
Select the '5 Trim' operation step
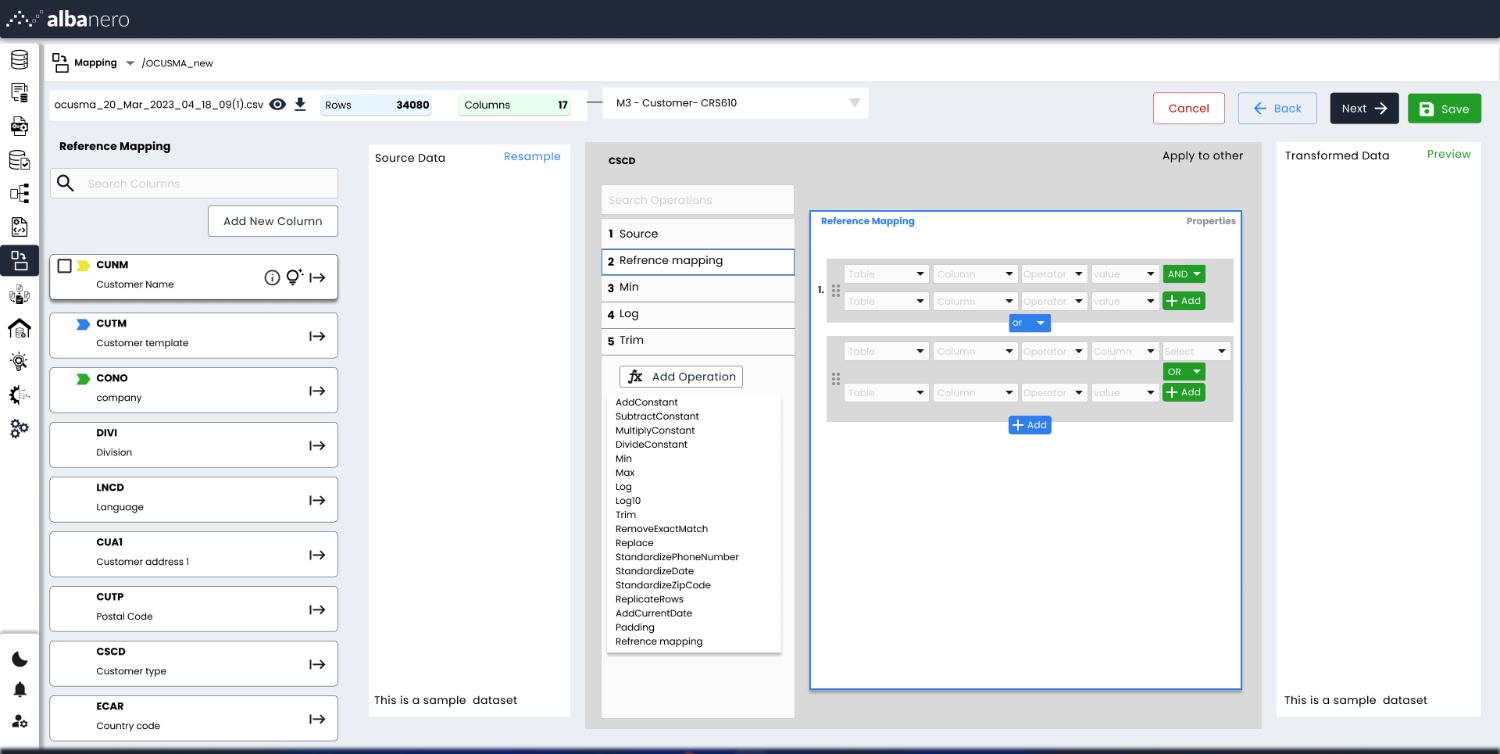[x=698, y=341]
